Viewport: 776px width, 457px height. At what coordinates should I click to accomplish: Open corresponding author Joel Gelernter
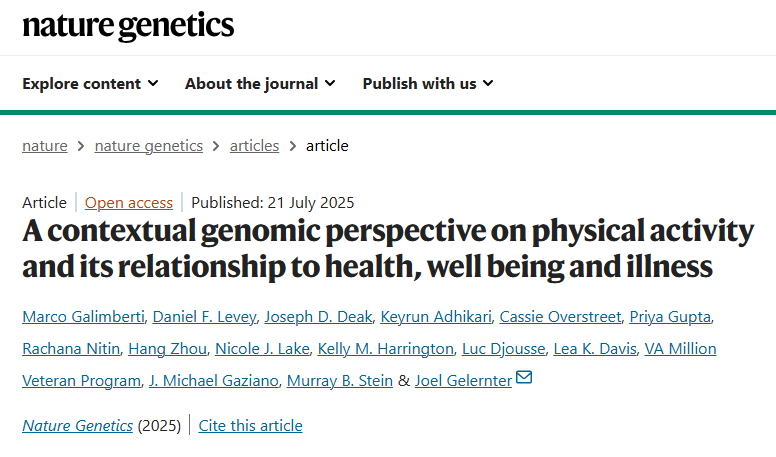pyautogui.click(x=461, y=380)
